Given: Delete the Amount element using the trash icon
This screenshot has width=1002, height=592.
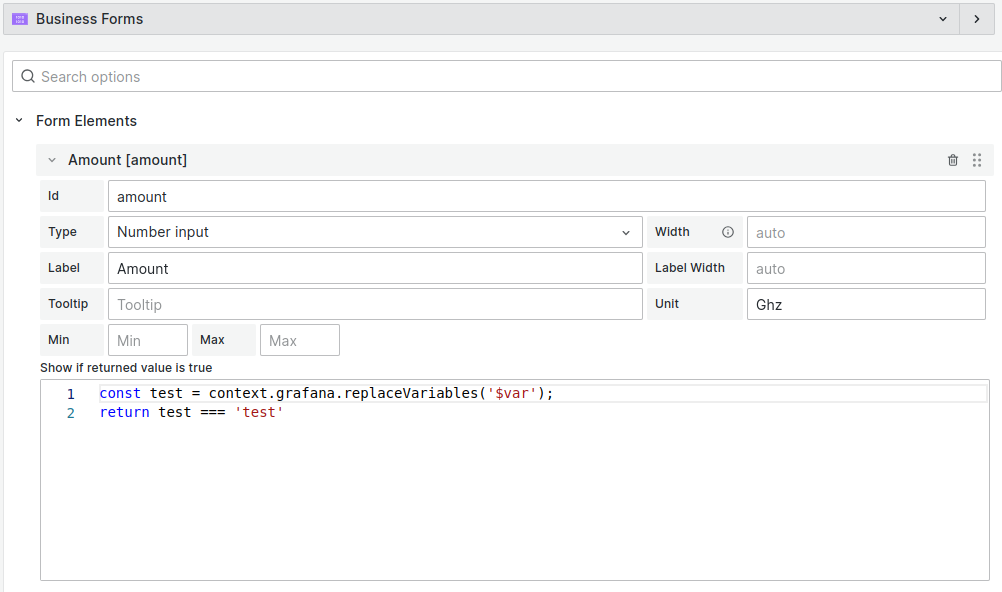Looking at the screenshot, I should pyautogui.click(x=952, y=160).
